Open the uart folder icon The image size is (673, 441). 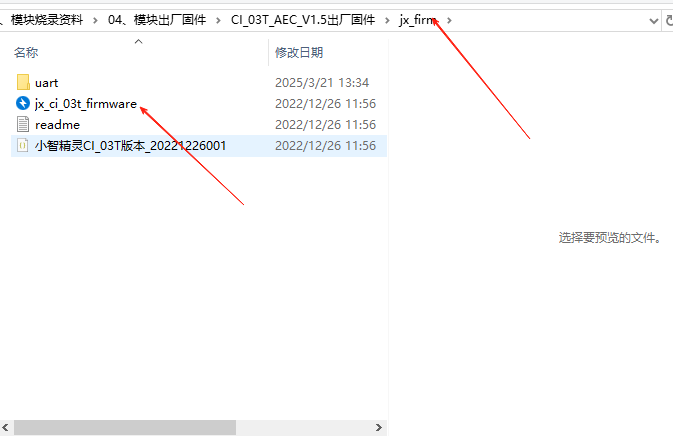click(23, 82)
